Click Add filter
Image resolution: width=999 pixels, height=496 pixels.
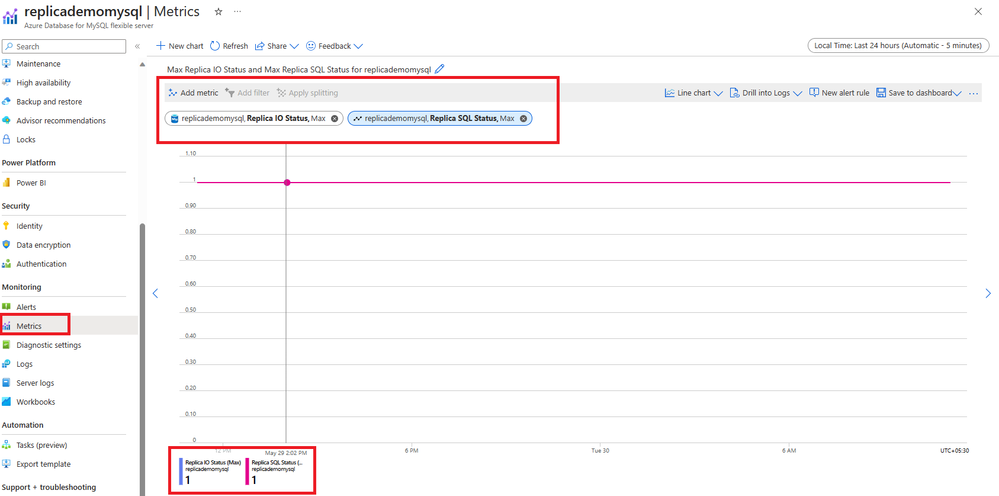click(247, 93)
